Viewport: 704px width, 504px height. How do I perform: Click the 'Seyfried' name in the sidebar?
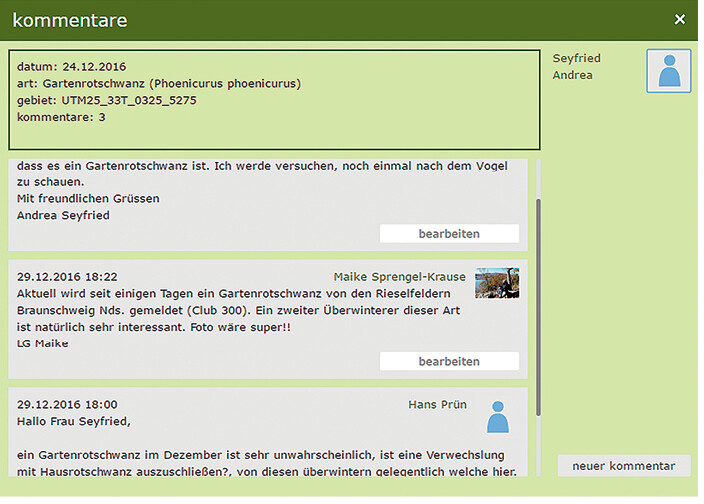click(x=576, y=58)
